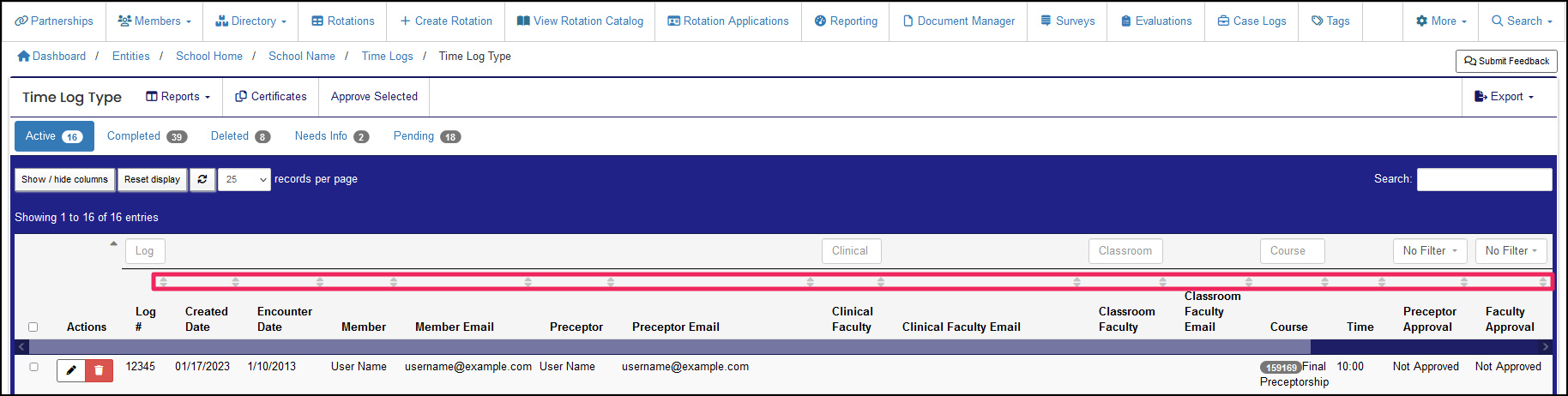
Task: Sort by Clinical Faculty Email column
Action: [x=962, y=327]
